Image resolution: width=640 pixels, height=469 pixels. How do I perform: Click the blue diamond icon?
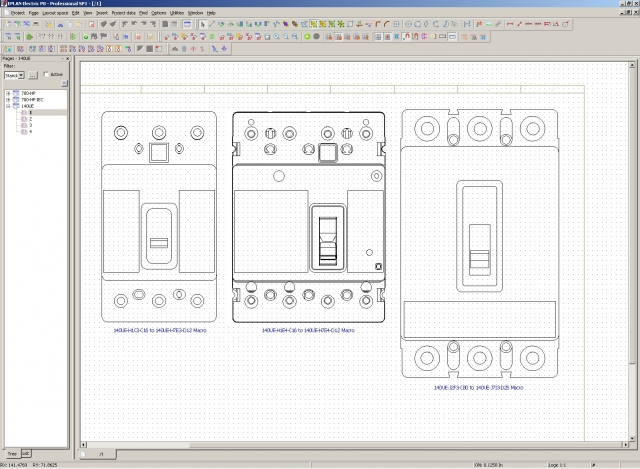click(224, 49)
